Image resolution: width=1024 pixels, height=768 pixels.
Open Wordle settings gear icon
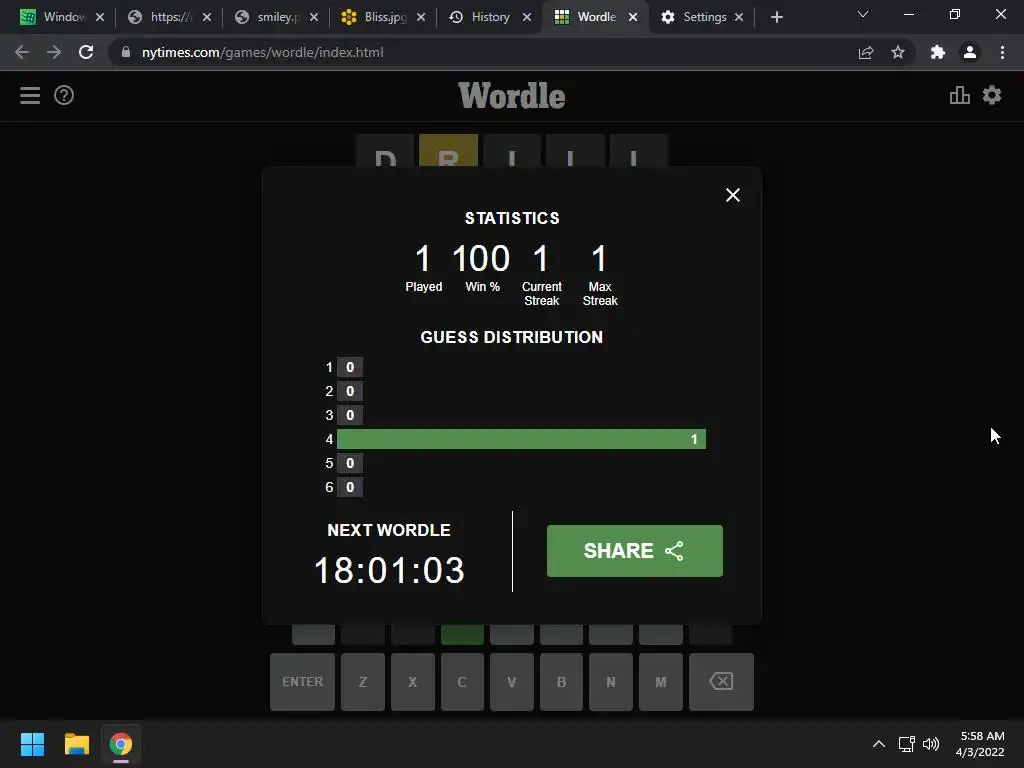pos(992,95)
